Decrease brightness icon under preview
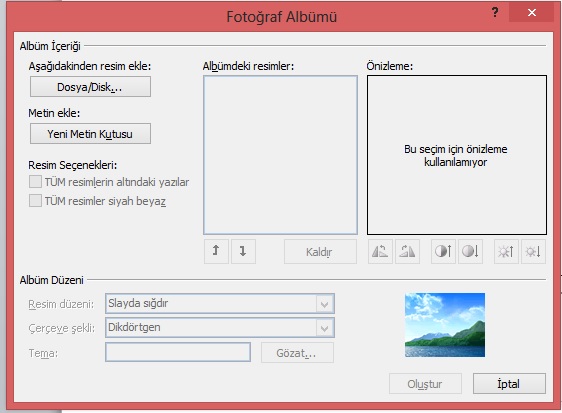Screen dimensions: 562x413 pos(533,251)
